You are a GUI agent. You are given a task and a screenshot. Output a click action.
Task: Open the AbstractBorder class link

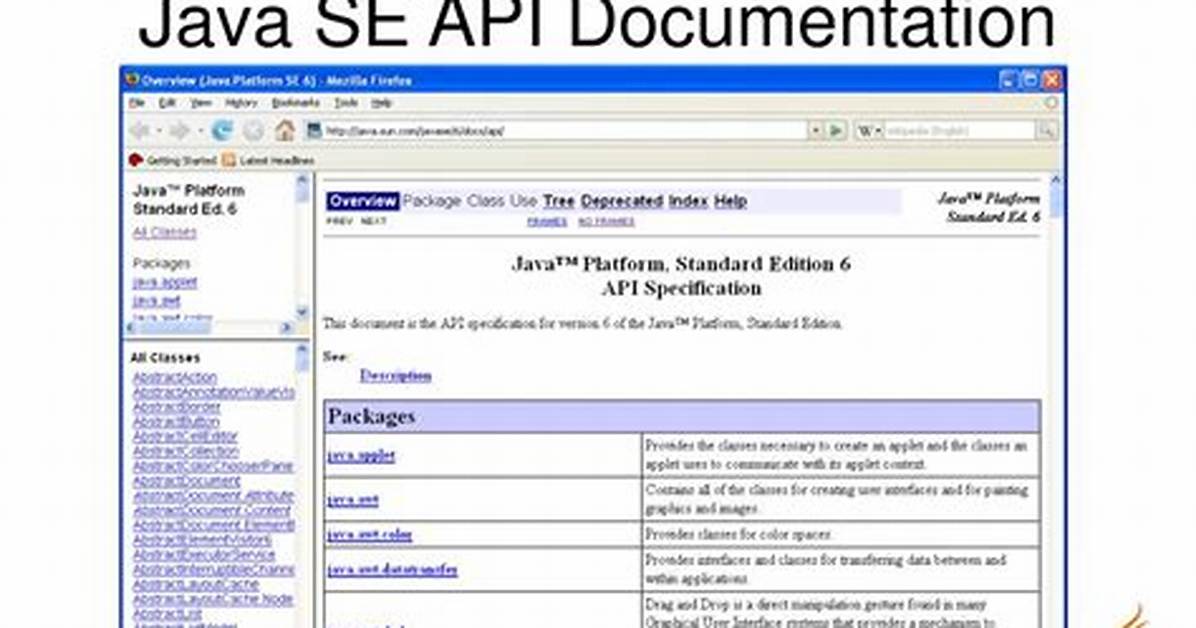[176, 407]
